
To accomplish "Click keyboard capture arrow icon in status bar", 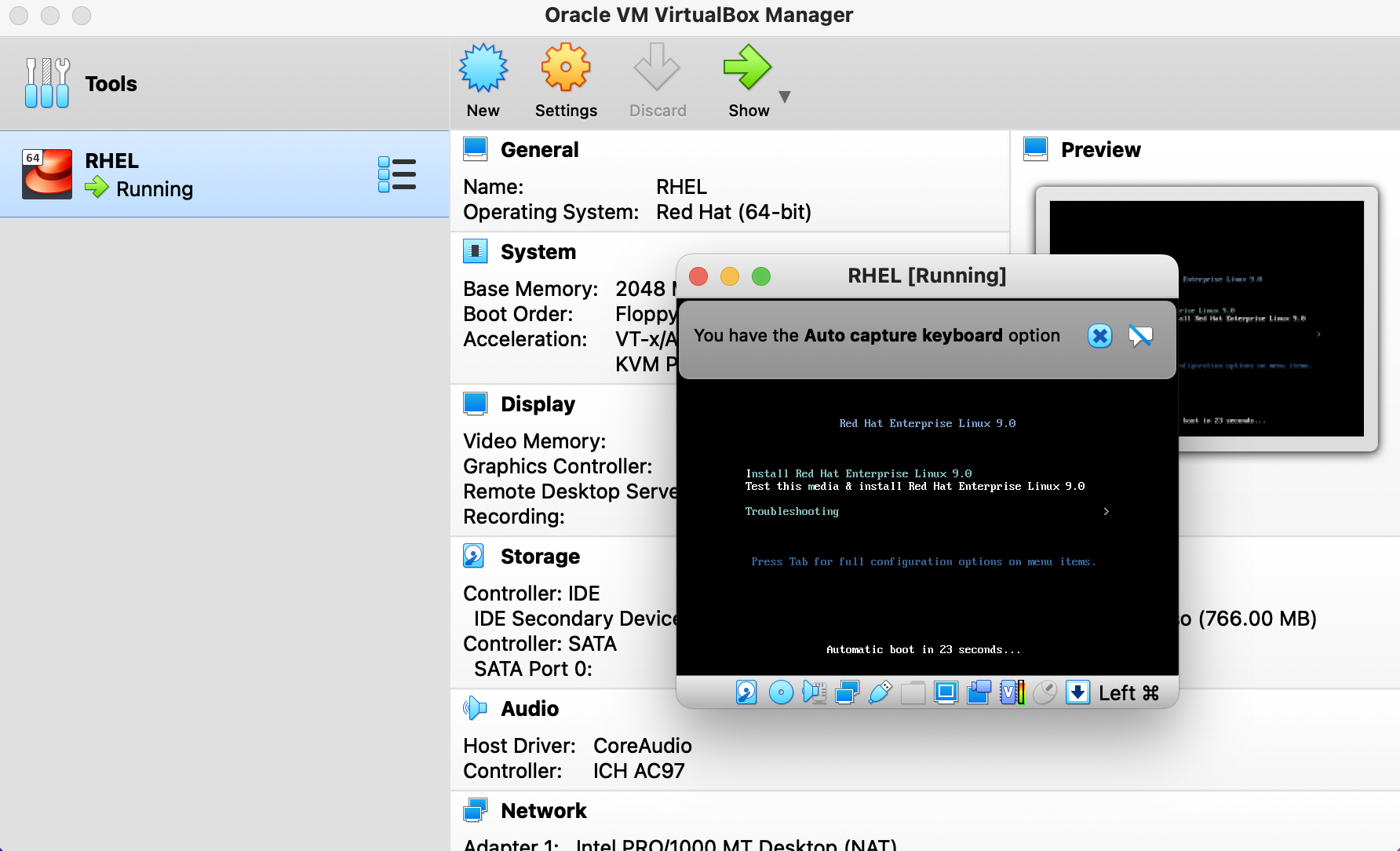I will [x=1078, y=692].
